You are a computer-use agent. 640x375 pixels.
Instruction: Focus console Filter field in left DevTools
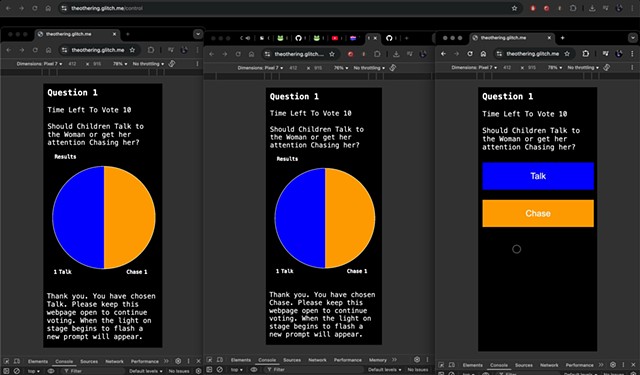(92, 371)
